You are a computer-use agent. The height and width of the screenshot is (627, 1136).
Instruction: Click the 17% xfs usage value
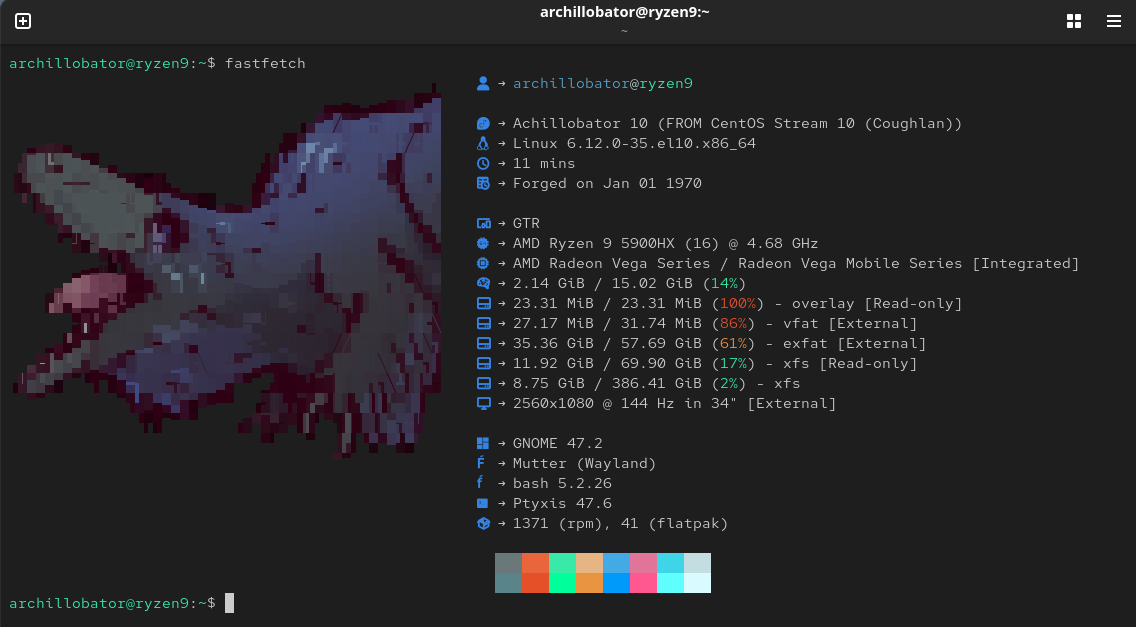click(x=733, y=363)
